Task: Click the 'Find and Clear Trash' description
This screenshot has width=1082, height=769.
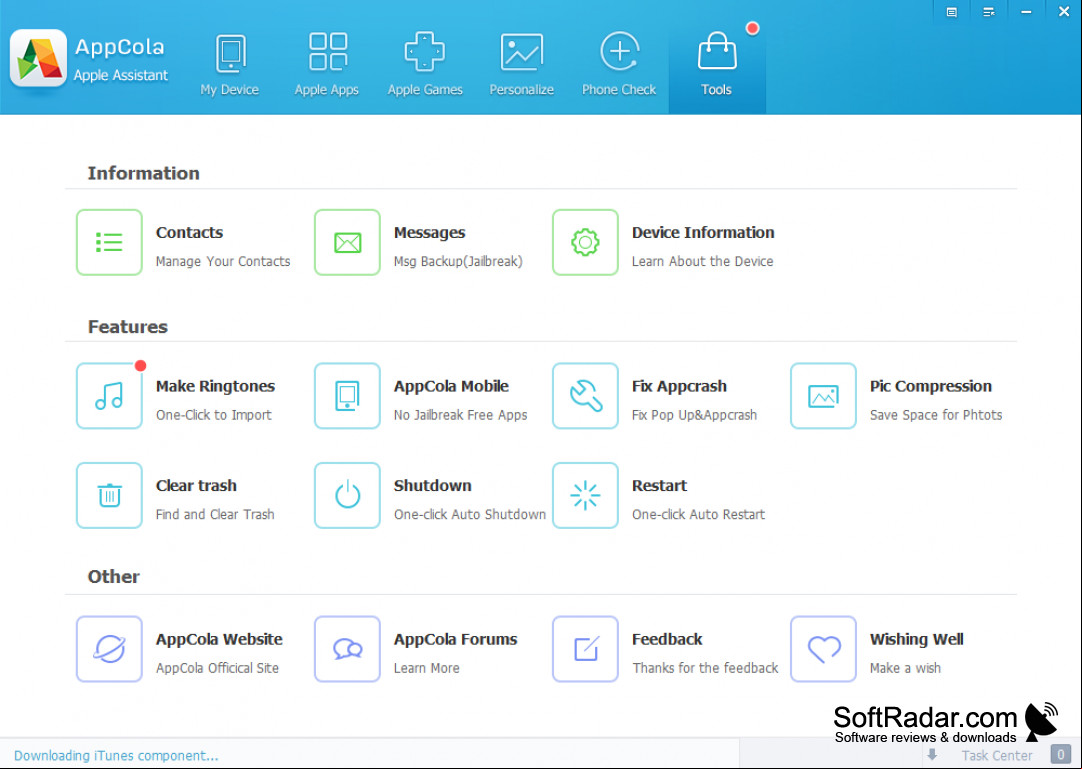Action: pyautogui.click(x=215, y=514)
